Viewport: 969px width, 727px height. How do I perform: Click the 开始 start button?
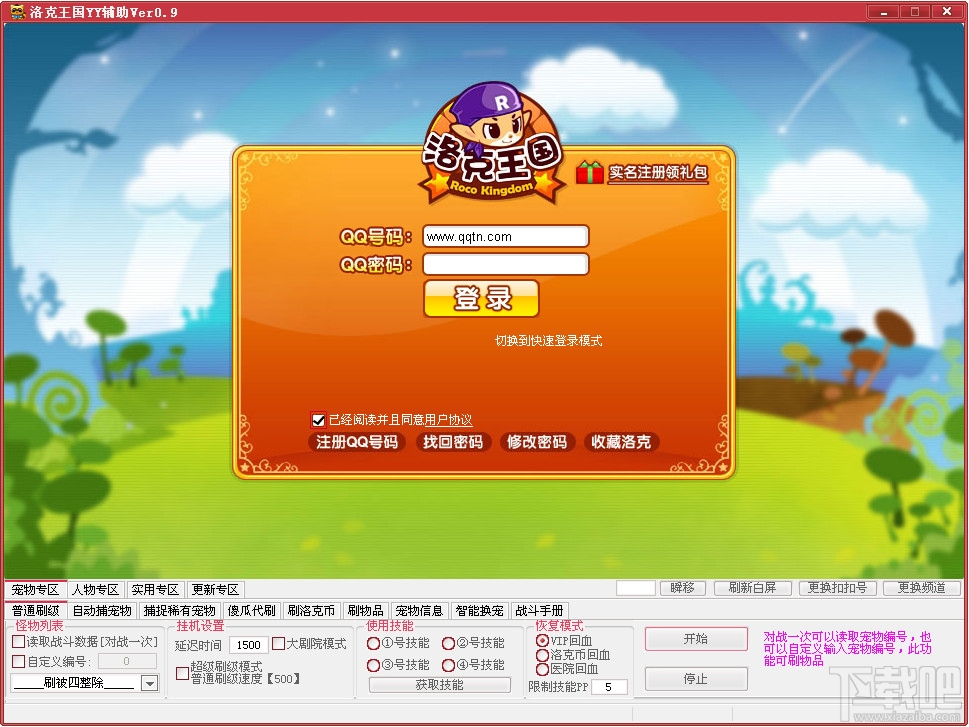696,639
